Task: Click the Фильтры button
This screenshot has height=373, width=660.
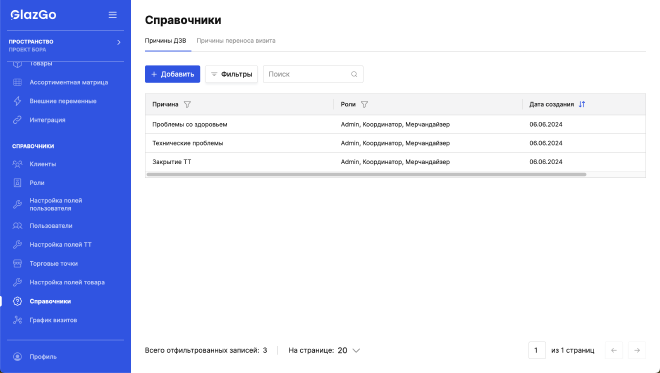Action: click(232, 74)
